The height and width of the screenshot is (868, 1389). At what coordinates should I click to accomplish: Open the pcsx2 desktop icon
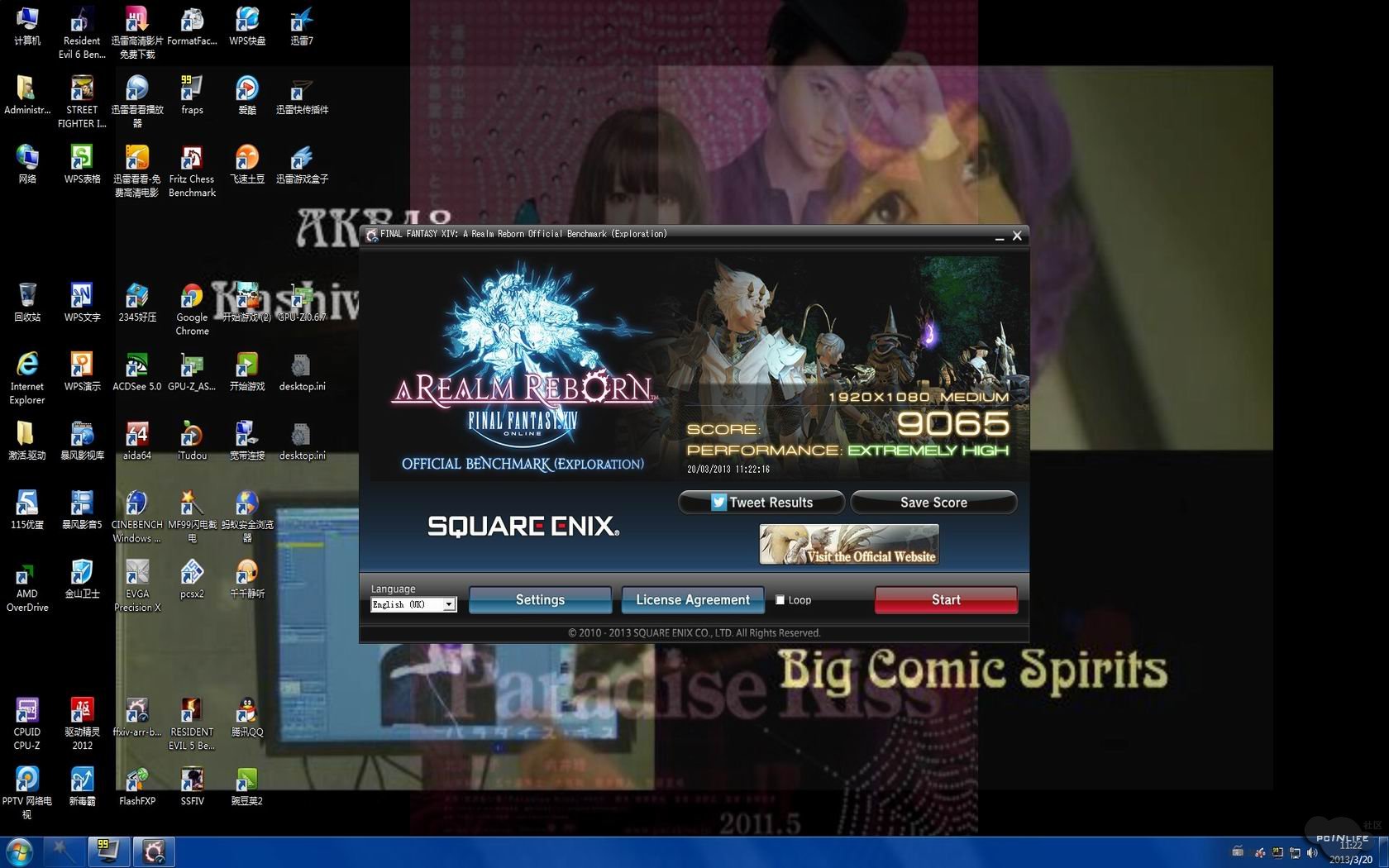pos(192,578)
